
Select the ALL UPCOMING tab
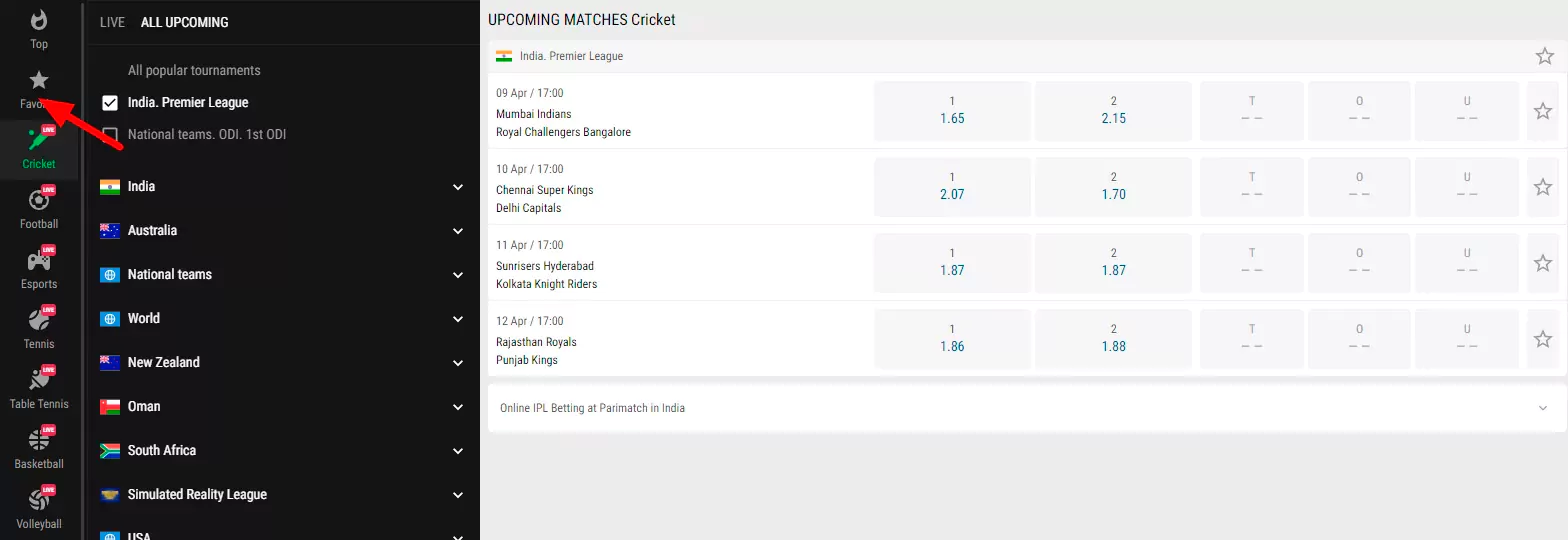click(x=184, y=22)
